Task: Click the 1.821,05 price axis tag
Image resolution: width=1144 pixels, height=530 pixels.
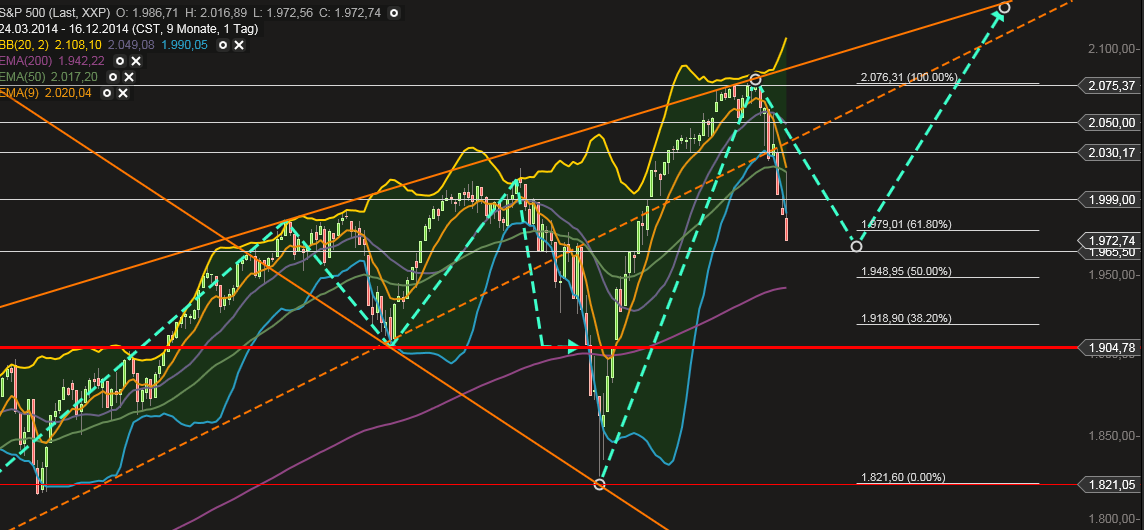Action: pyautogui.click(x=1108, y=484)
